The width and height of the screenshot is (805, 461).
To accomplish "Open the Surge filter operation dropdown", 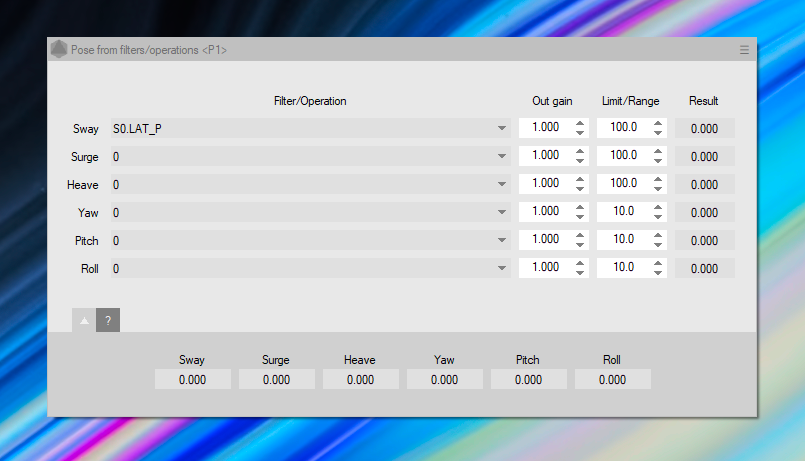I will 311,156.
